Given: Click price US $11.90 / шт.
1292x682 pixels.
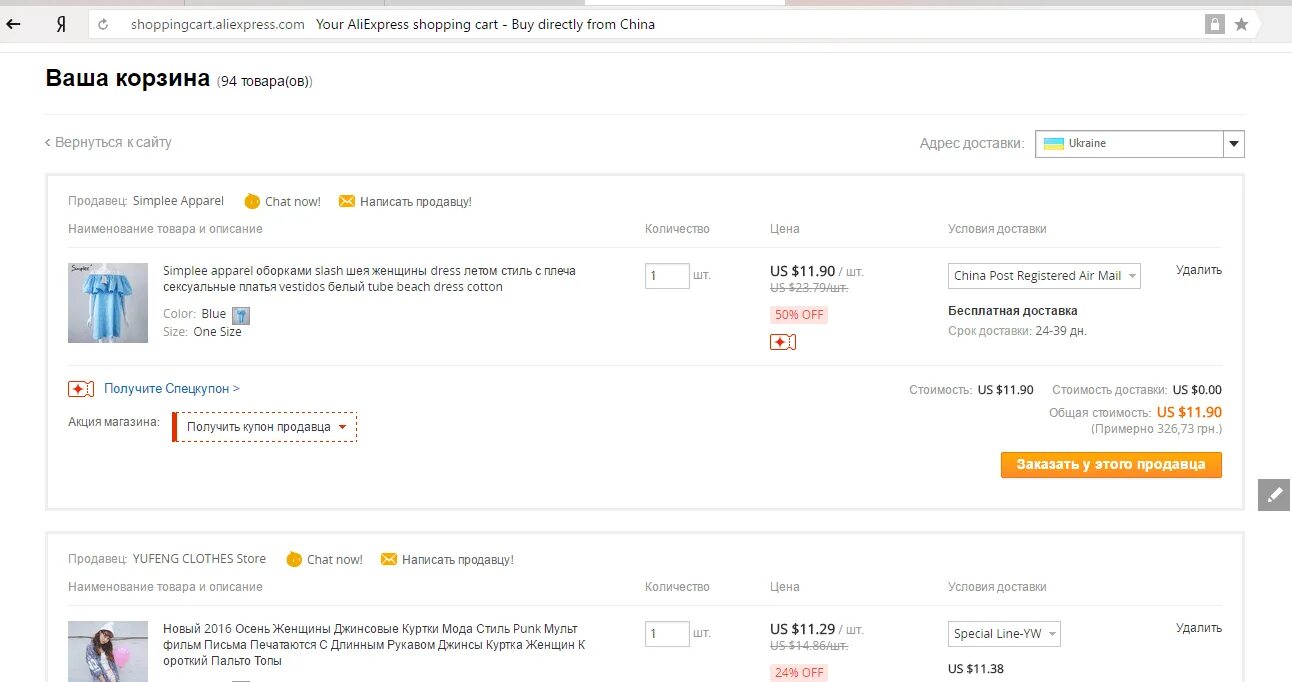Looking at the screenshot, I should tap(816, 271).
